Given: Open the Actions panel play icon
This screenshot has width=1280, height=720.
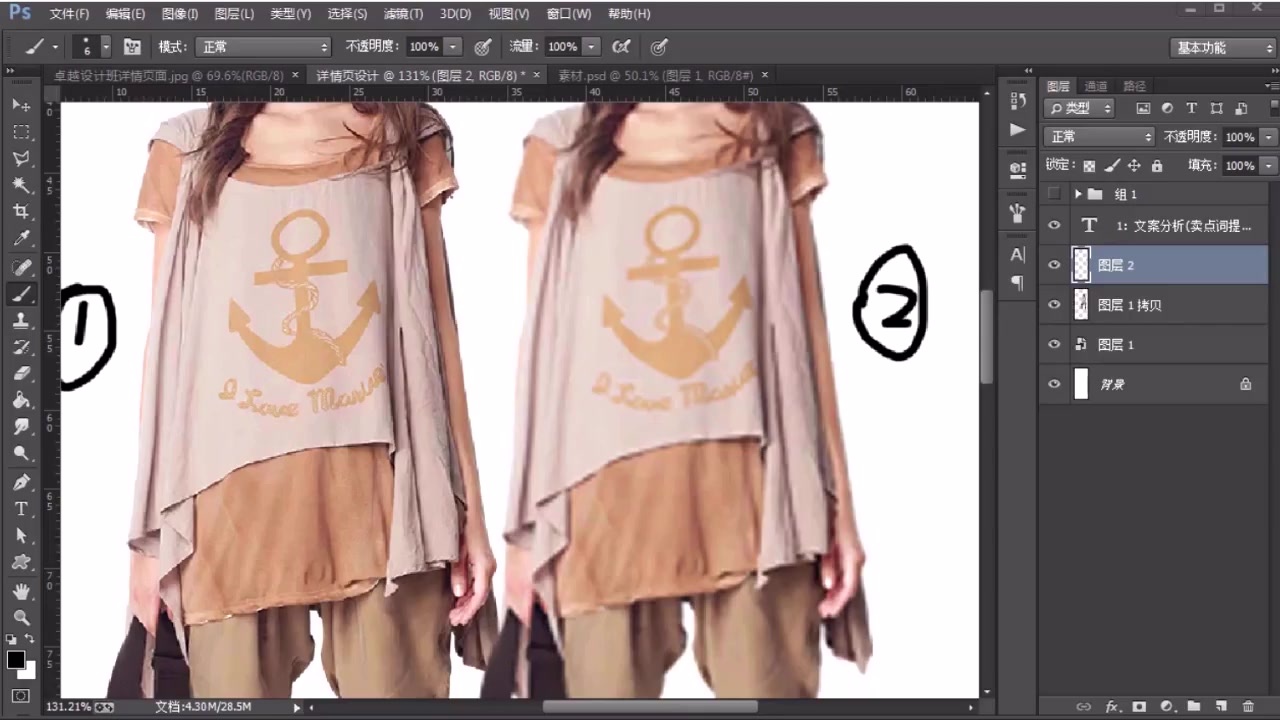Looking at the screenshot, I should [1018, 129].
